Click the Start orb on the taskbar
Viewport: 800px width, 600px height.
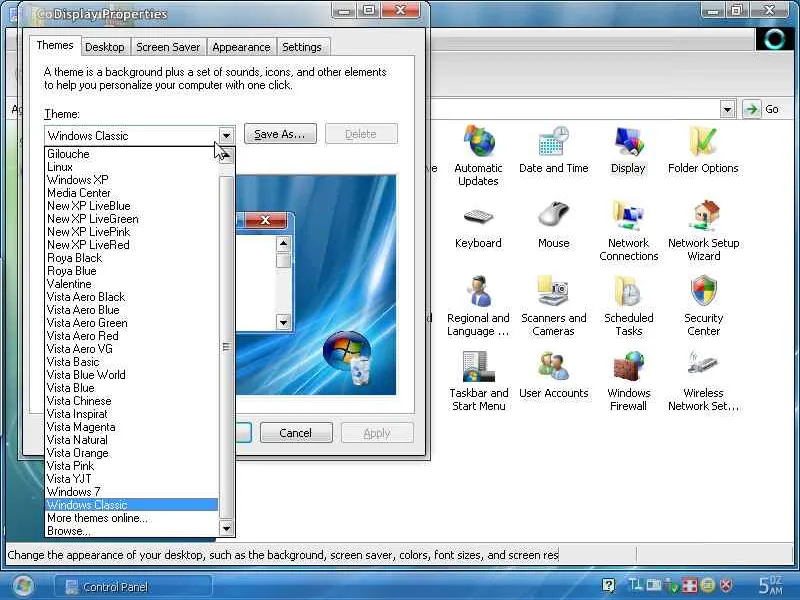23,586
